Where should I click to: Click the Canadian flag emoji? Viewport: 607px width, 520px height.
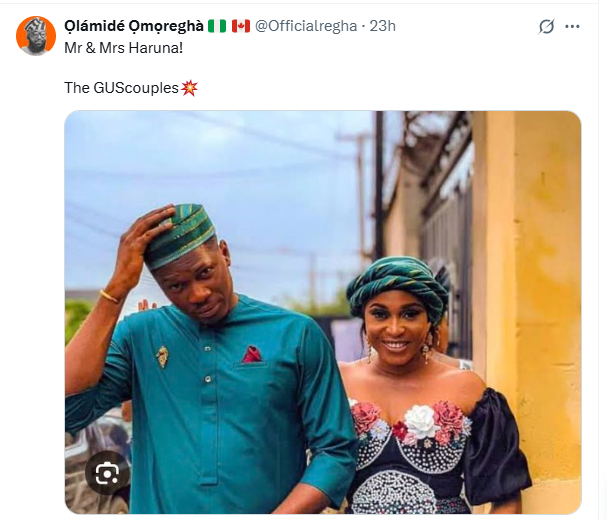click(240, 26)
